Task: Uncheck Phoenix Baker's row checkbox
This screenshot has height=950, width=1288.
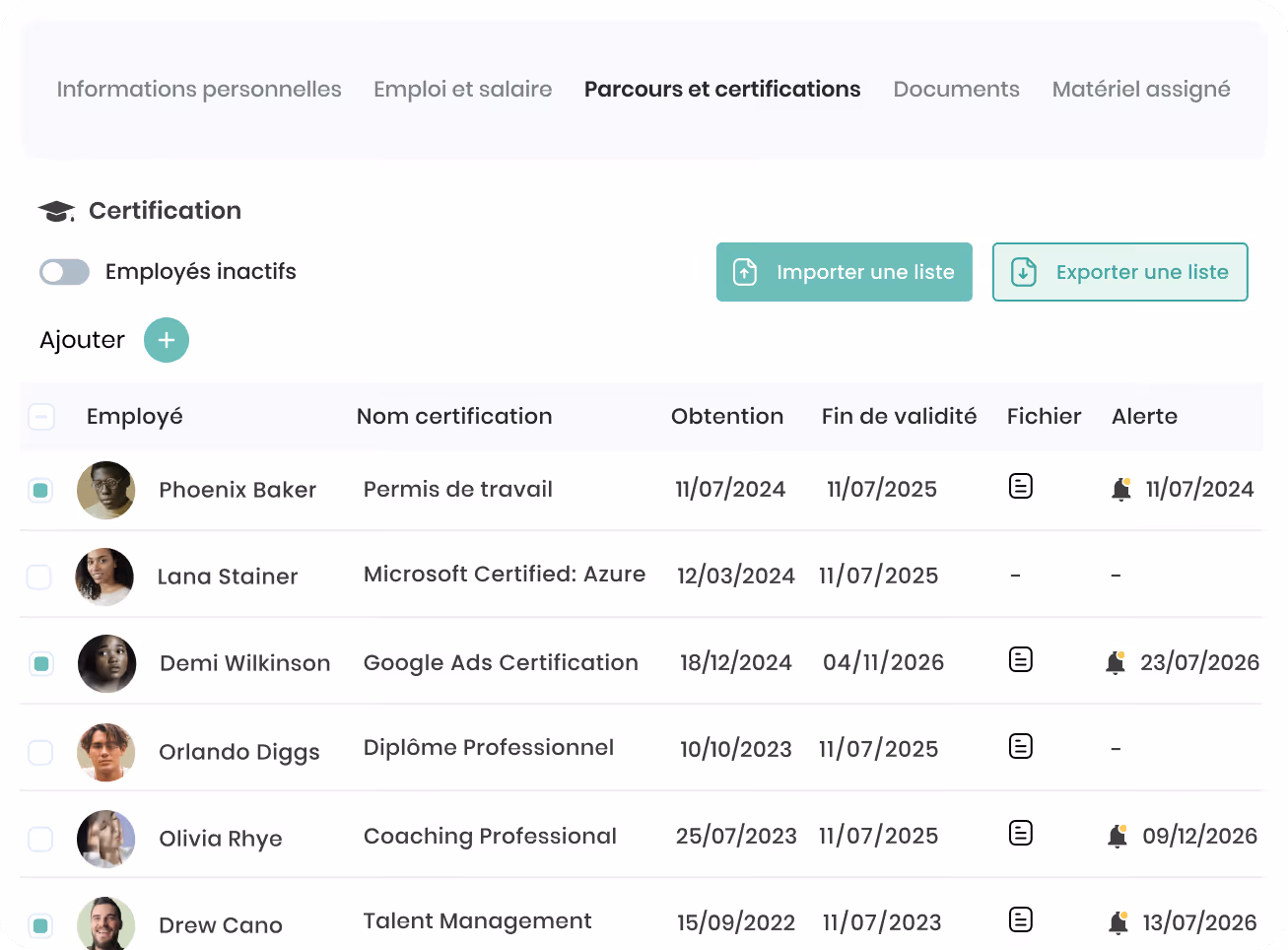Action: point(40,490)
